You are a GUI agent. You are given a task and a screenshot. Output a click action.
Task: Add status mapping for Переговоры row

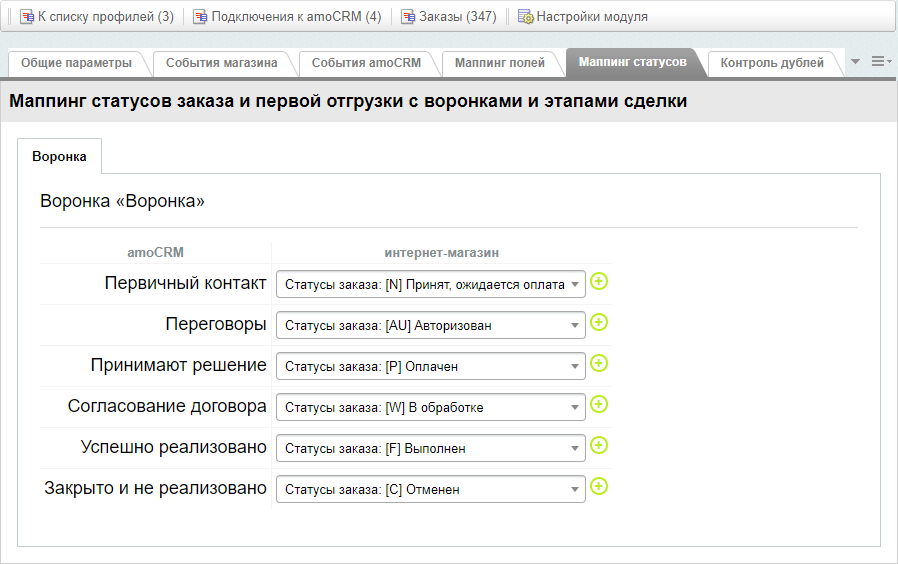coord(599,323)
